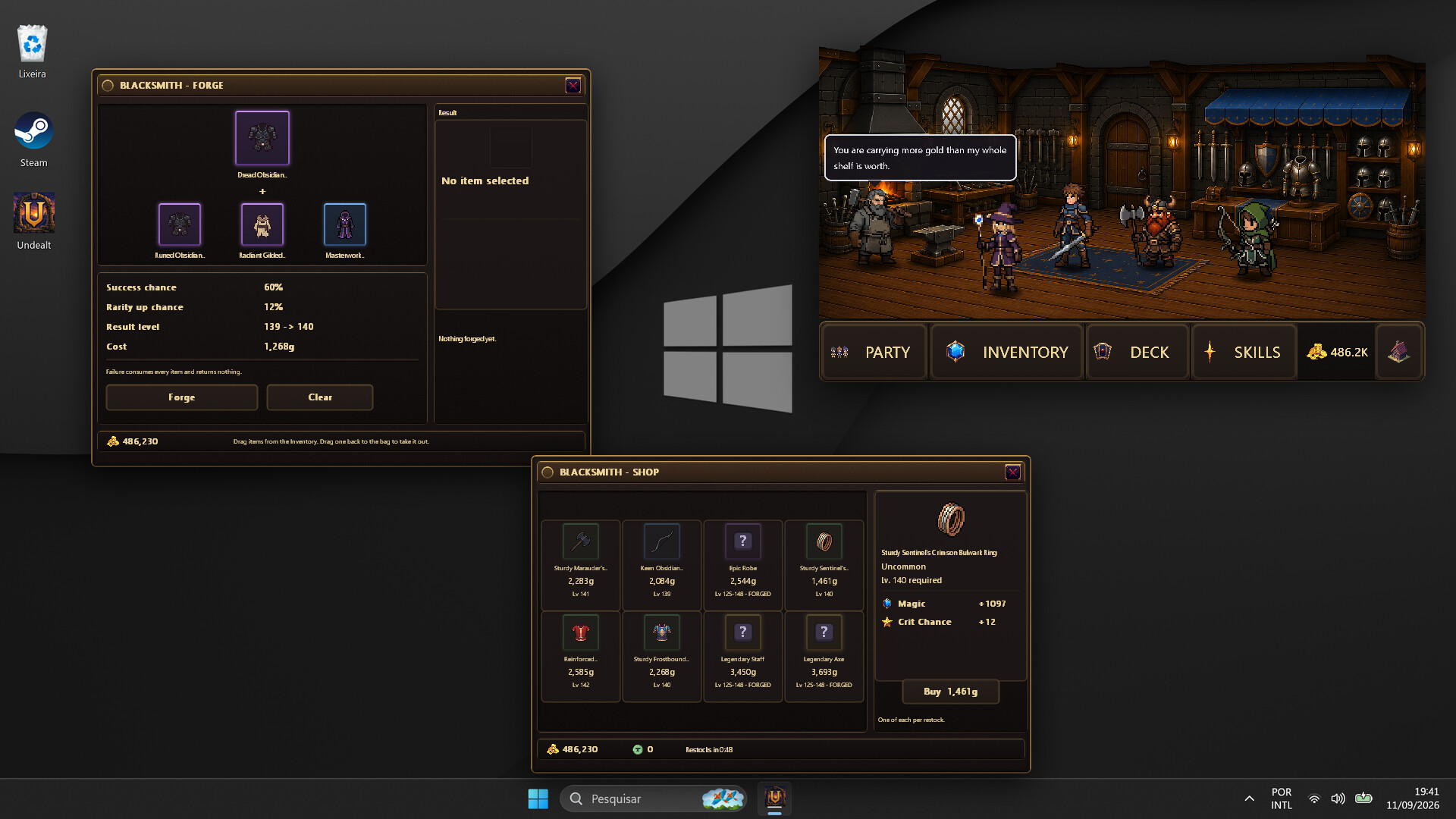Click the 486.2K gold counter

click(x=1337, y=352)
